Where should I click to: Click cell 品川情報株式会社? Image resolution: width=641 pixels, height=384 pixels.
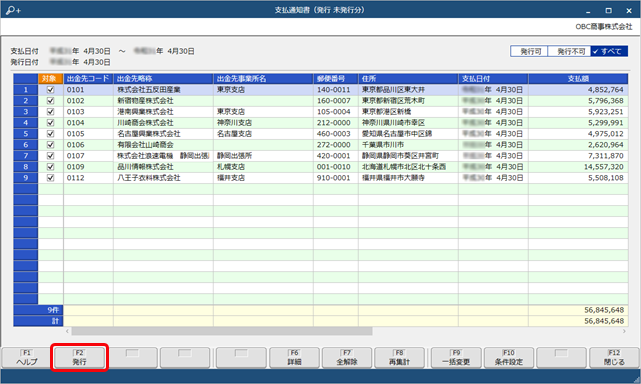(163, 167)
